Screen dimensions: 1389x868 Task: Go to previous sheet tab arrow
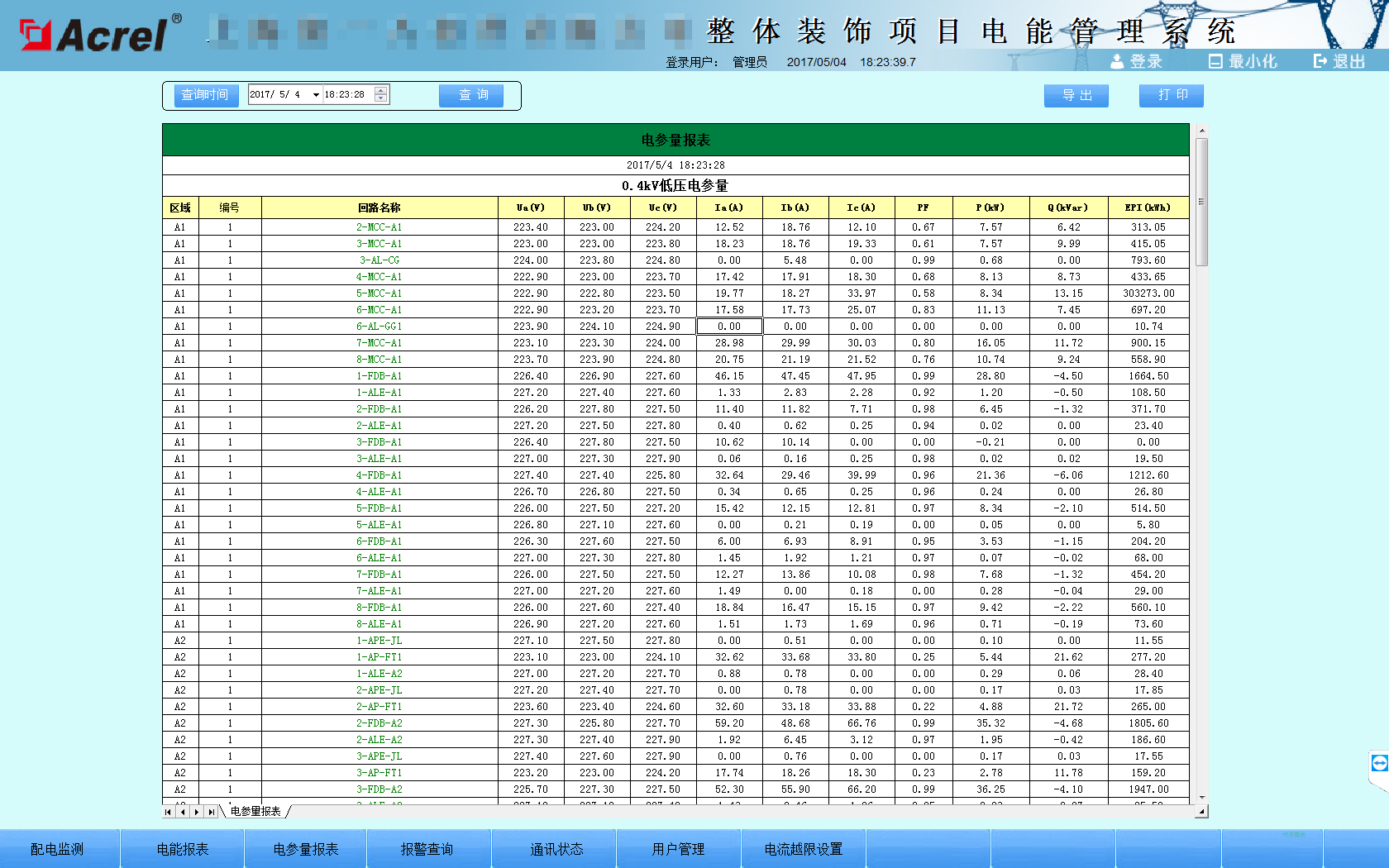(x=183, y=812)
